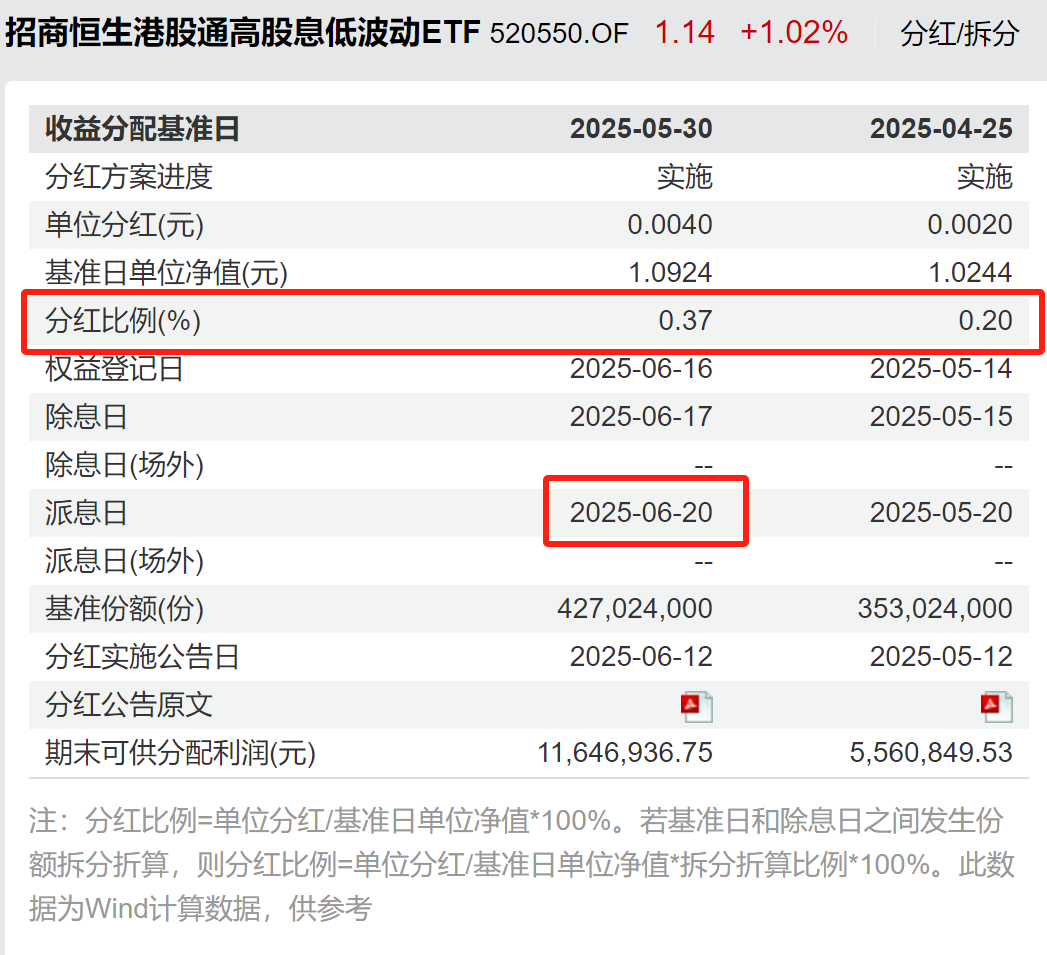Click ex-dividend date 2025-06-17
The image size is (1047, 955).
pyautogui.click(x=641, y=417)
